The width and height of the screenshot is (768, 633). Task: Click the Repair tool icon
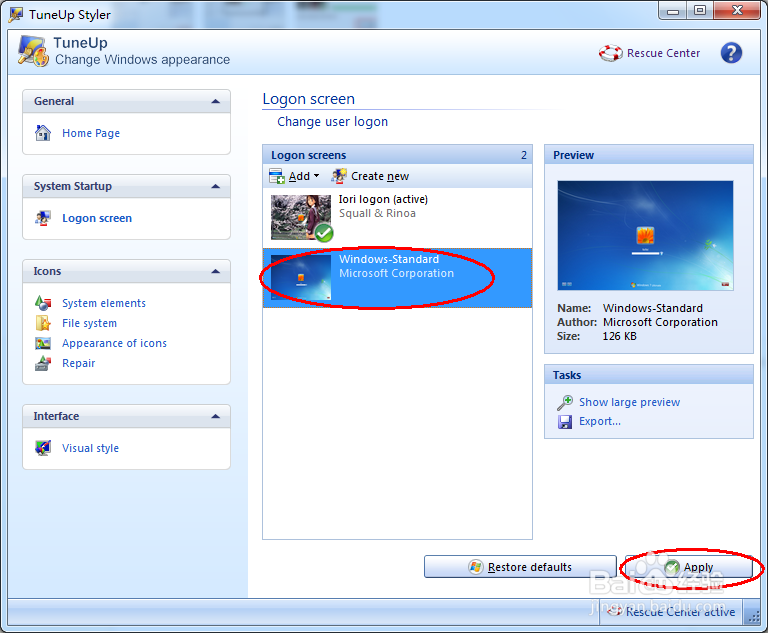[43, 363]
